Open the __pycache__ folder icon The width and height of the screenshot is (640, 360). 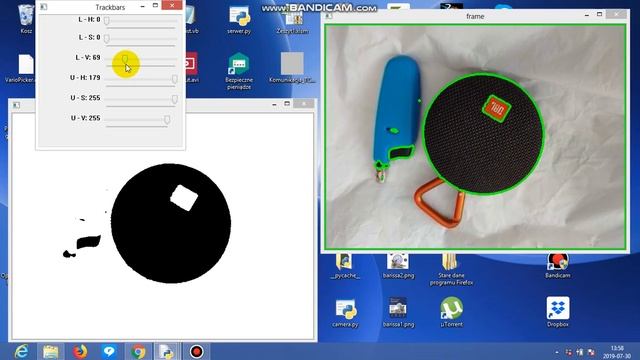pyautogui.click(x=345, y=266)
